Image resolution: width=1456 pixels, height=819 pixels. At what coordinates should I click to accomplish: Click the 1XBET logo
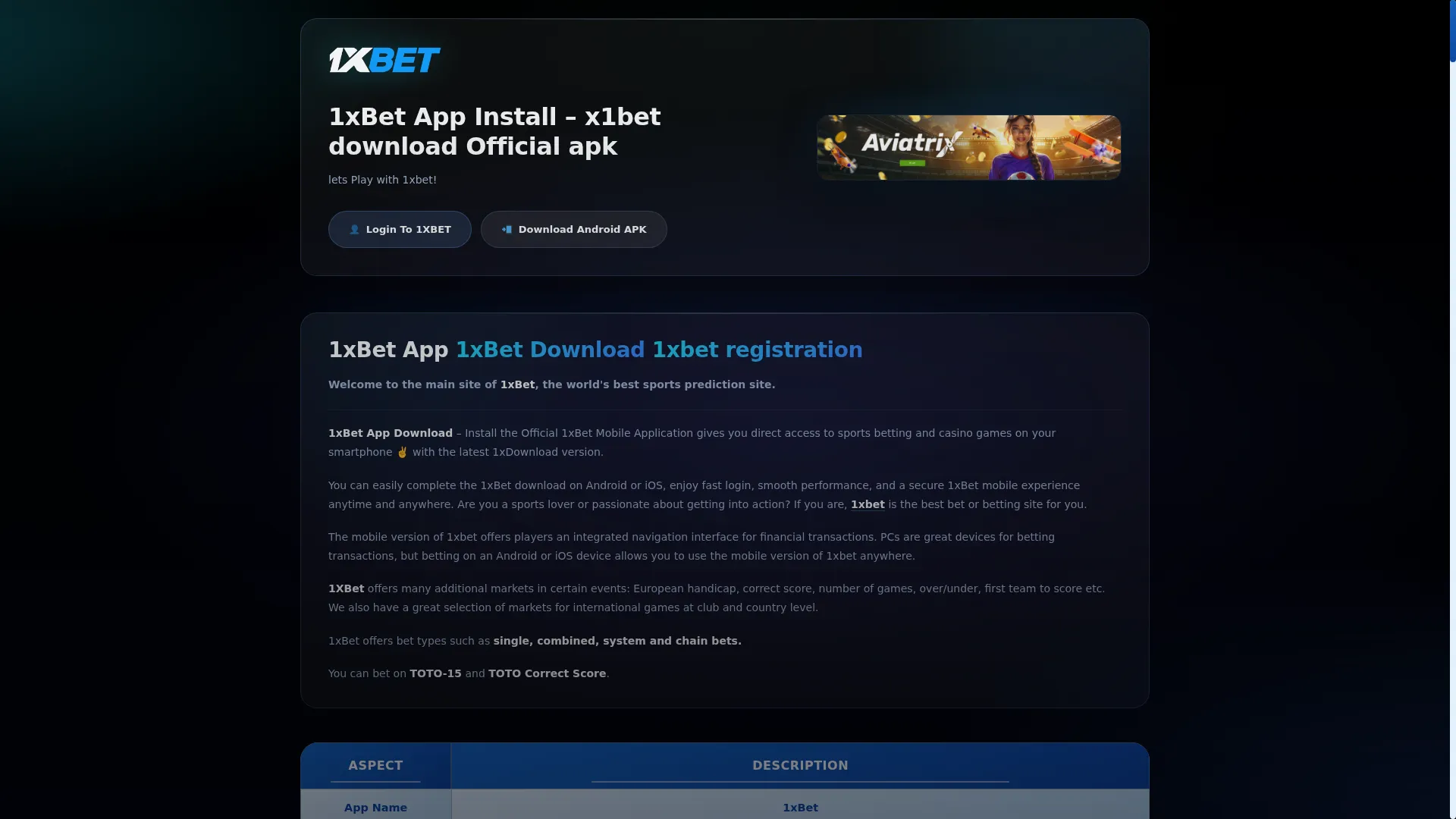pos(384,60)
